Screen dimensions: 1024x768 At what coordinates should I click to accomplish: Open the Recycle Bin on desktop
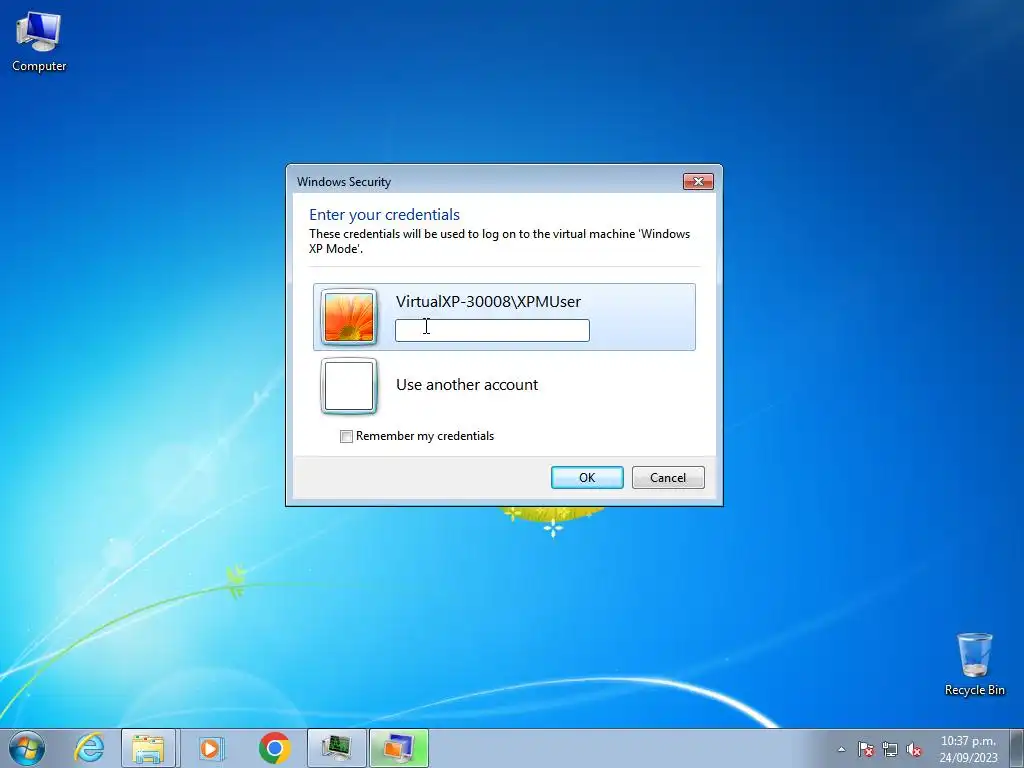tap(974, 664)
